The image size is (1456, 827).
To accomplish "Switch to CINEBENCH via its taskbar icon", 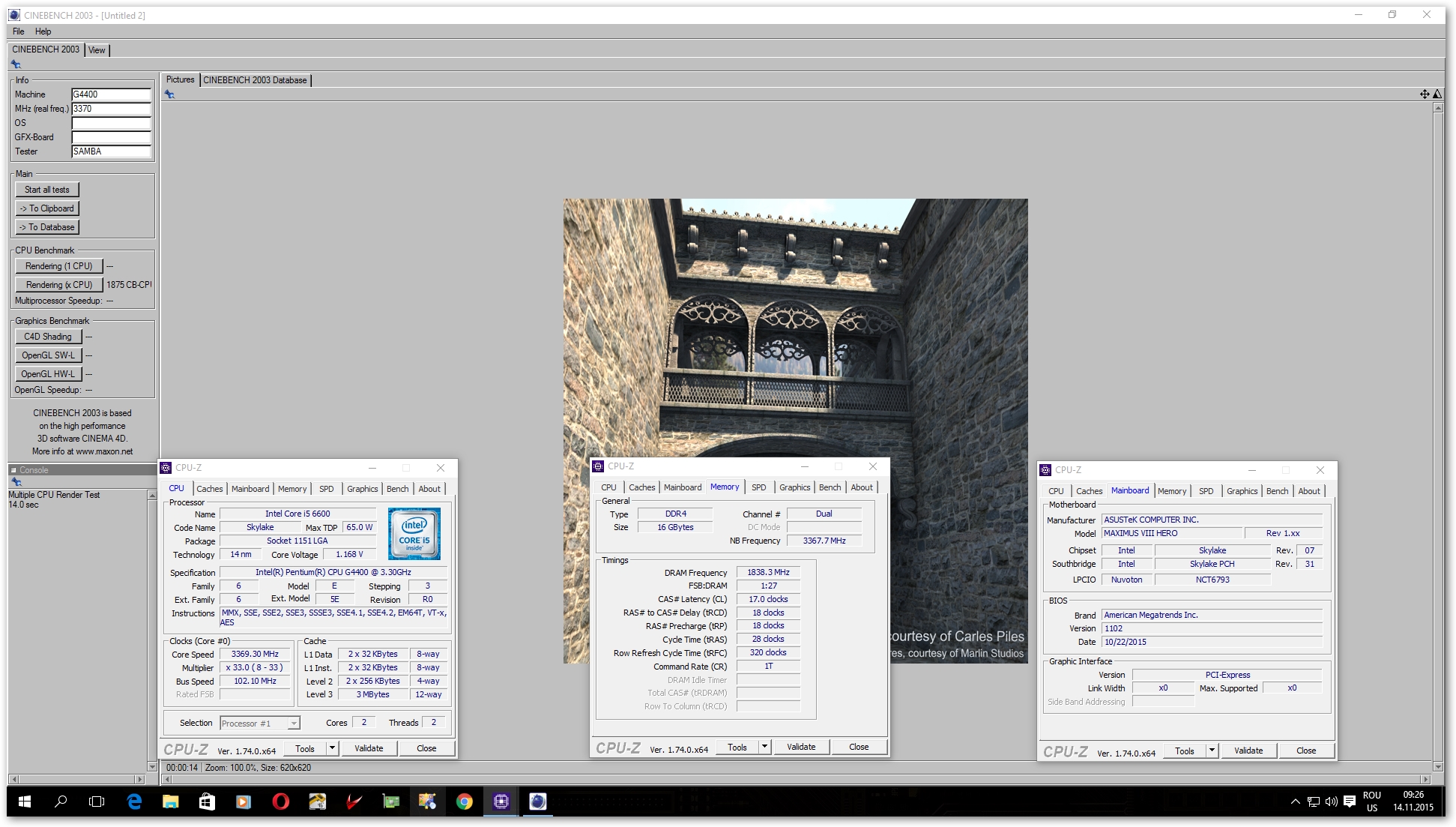I will pyautogui.click(x=537, y=802).
